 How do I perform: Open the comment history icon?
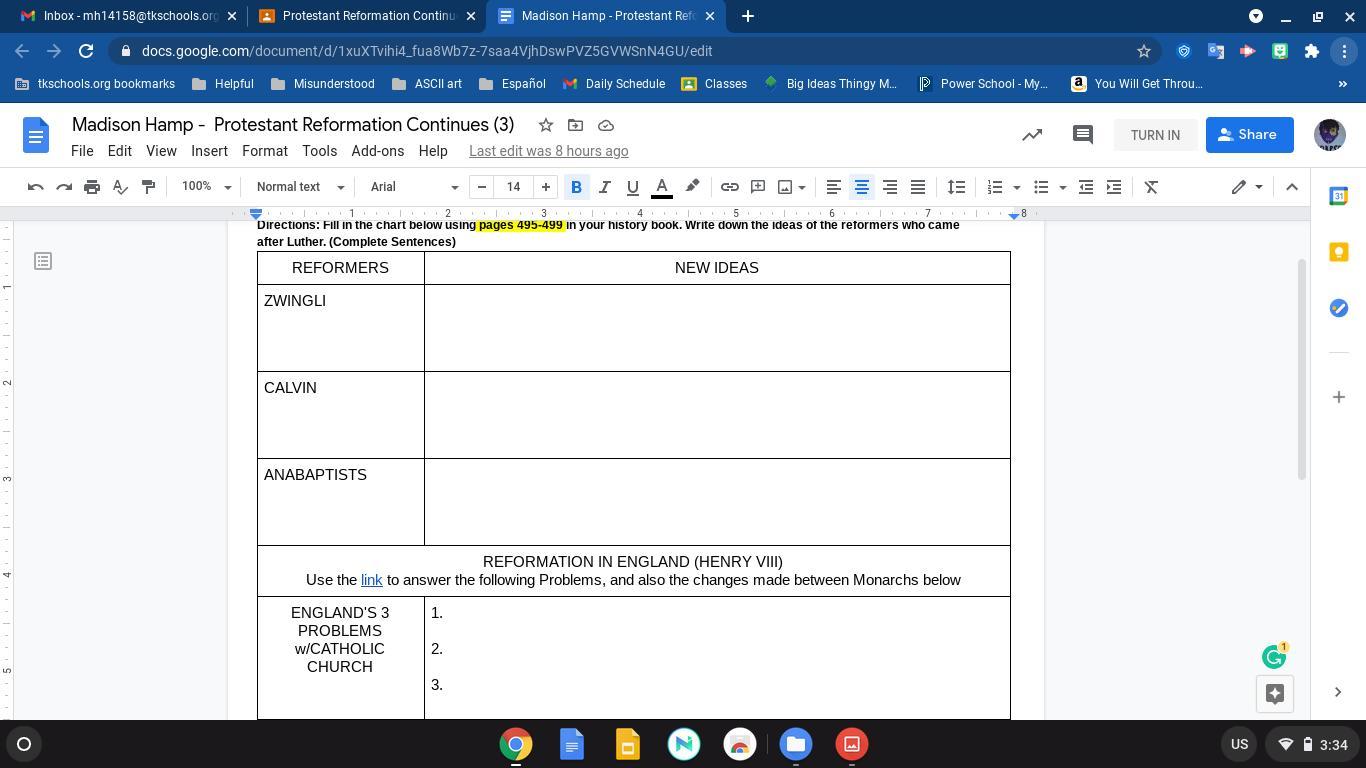[1082, 135]
